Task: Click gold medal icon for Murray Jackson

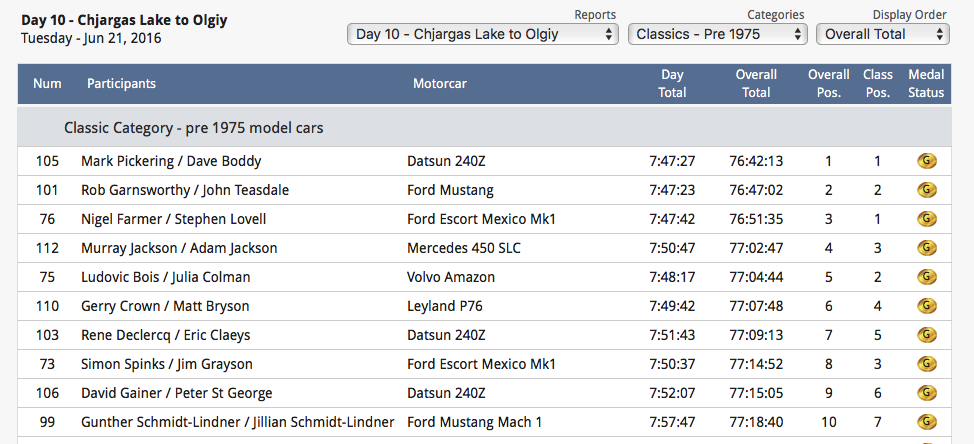Action: pyautogui.click(x=926, y=248)
